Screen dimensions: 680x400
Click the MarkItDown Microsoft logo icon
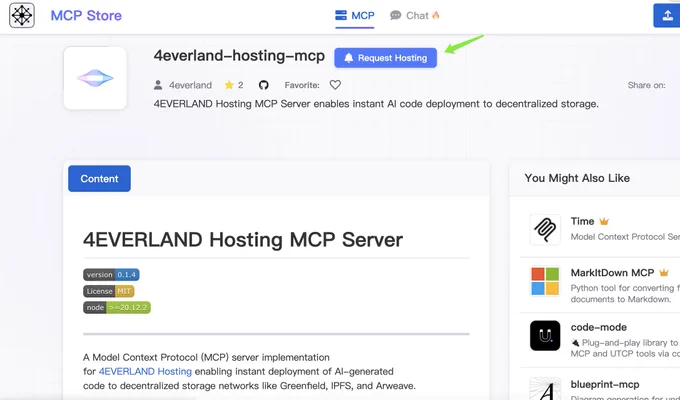click(545, 281)
